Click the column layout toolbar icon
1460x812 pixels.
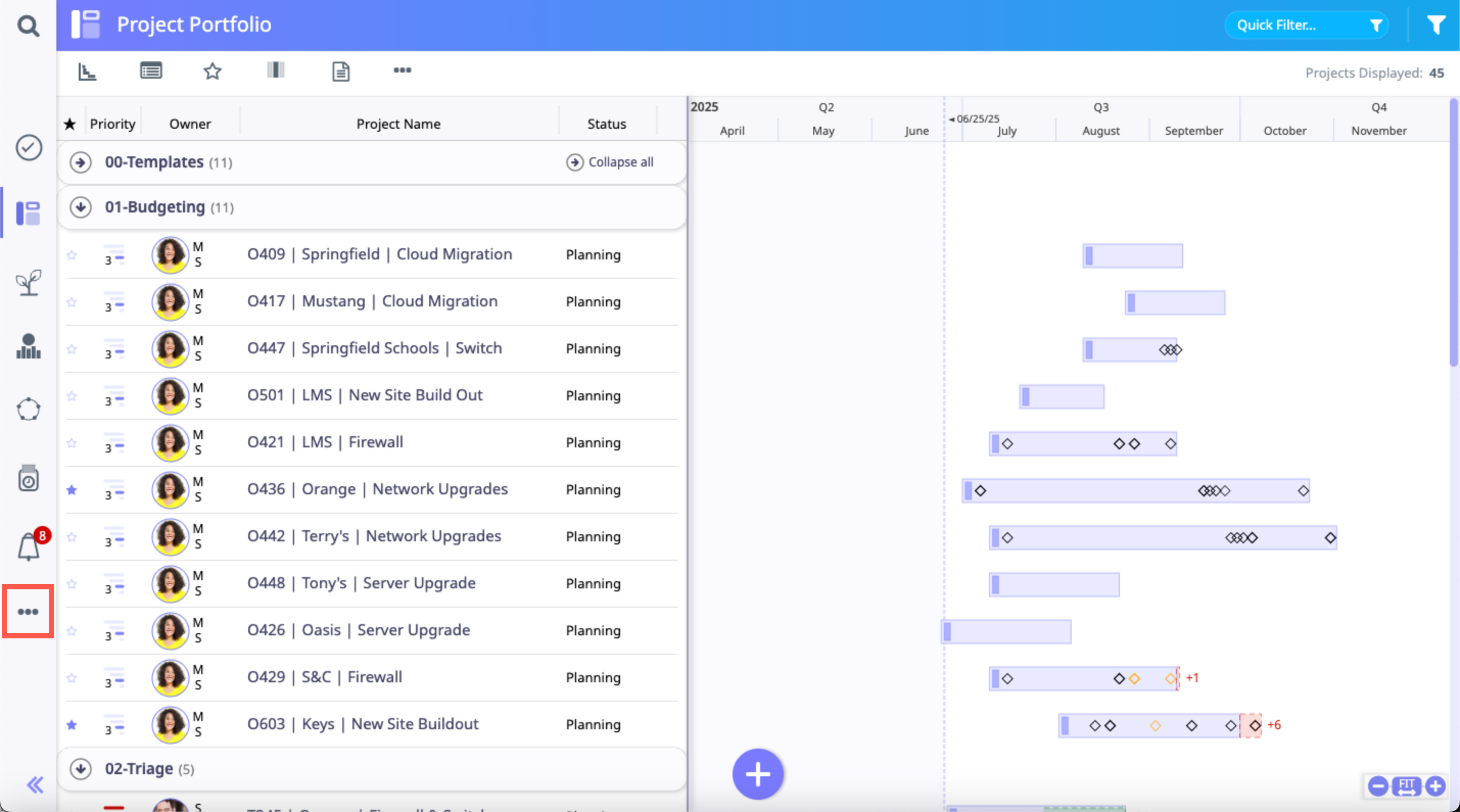point(275,70)
